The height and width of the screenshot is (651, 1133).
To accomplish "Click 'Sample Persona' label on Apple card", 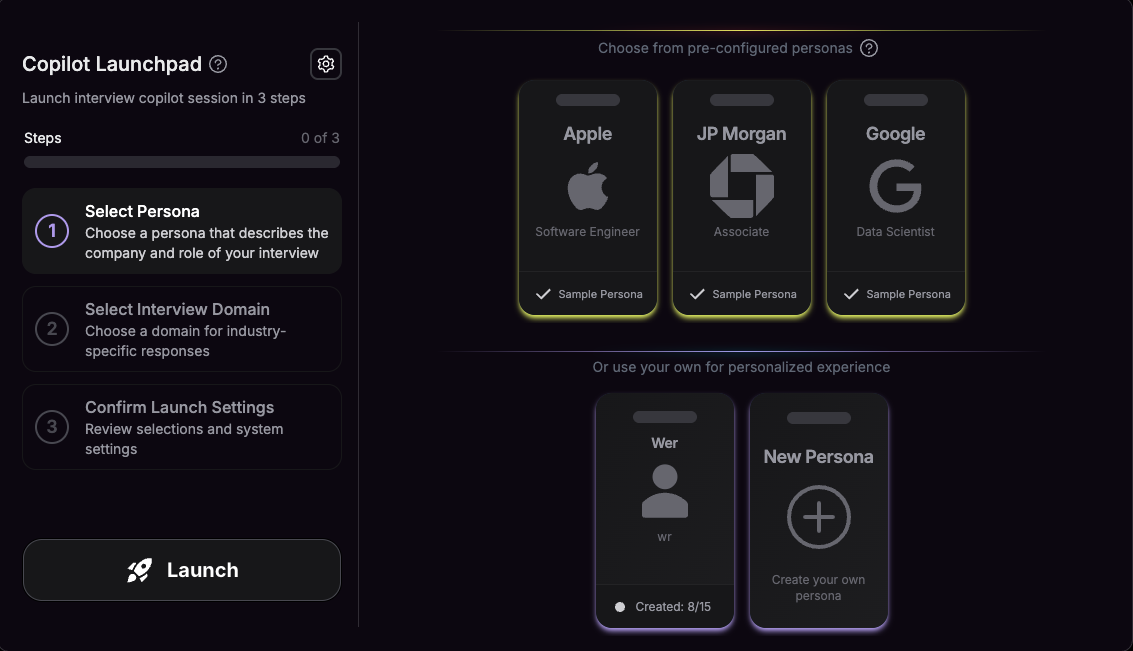I will click(x=600, y=294).
